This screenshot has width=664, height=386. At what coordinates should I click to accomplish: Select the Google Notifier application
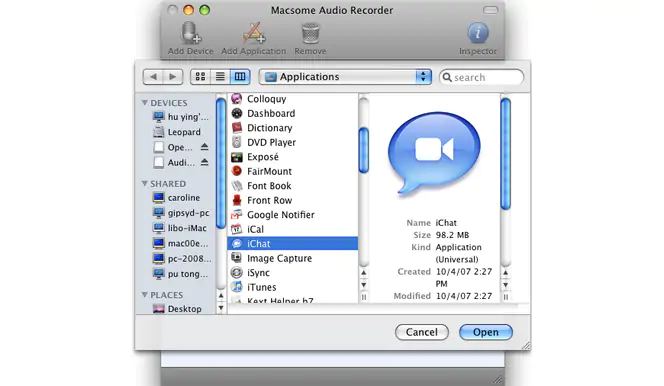(293, 215)
